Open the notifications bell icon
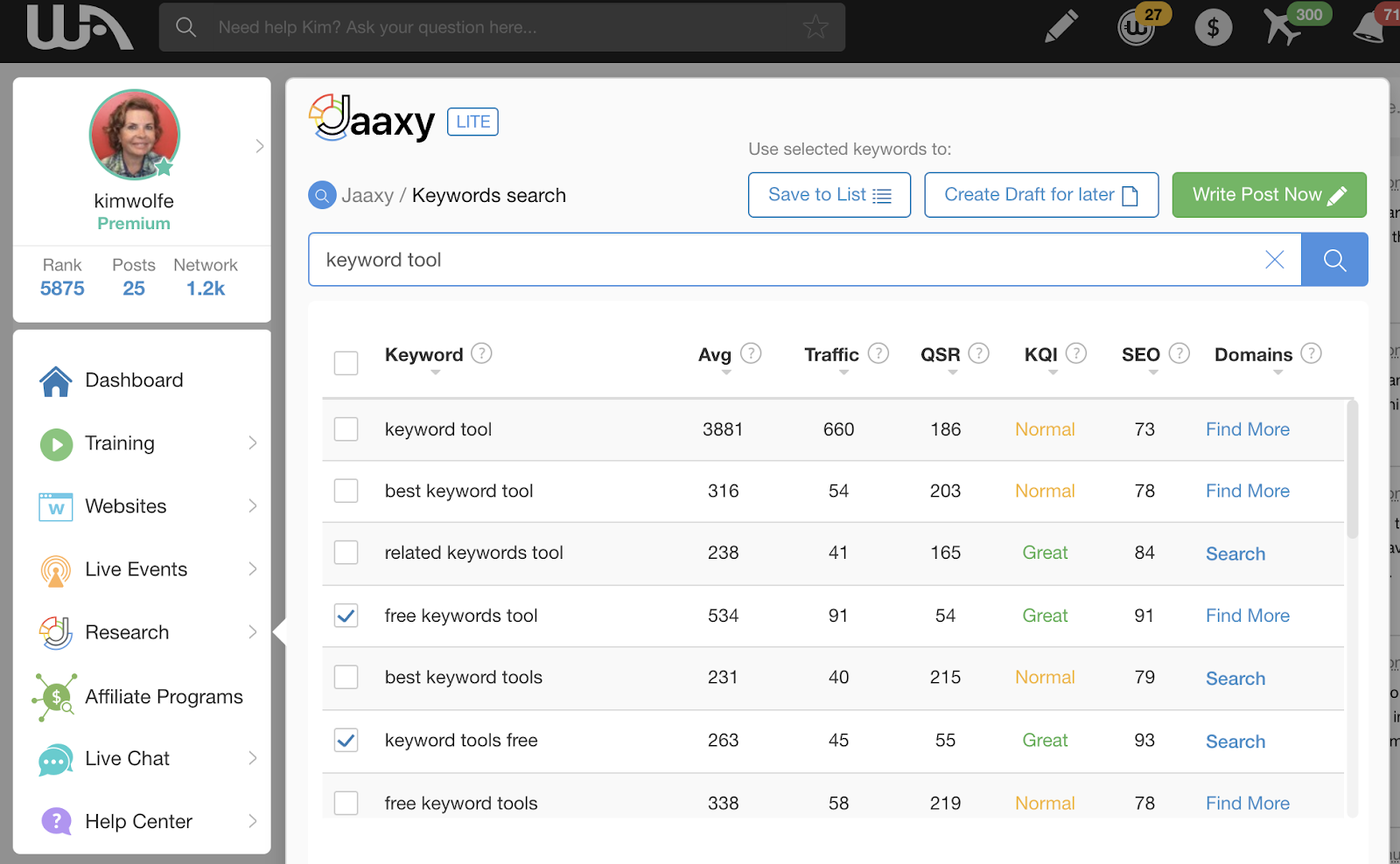The height and width of the screenshot is (864, 1400). coord(1370,27)
